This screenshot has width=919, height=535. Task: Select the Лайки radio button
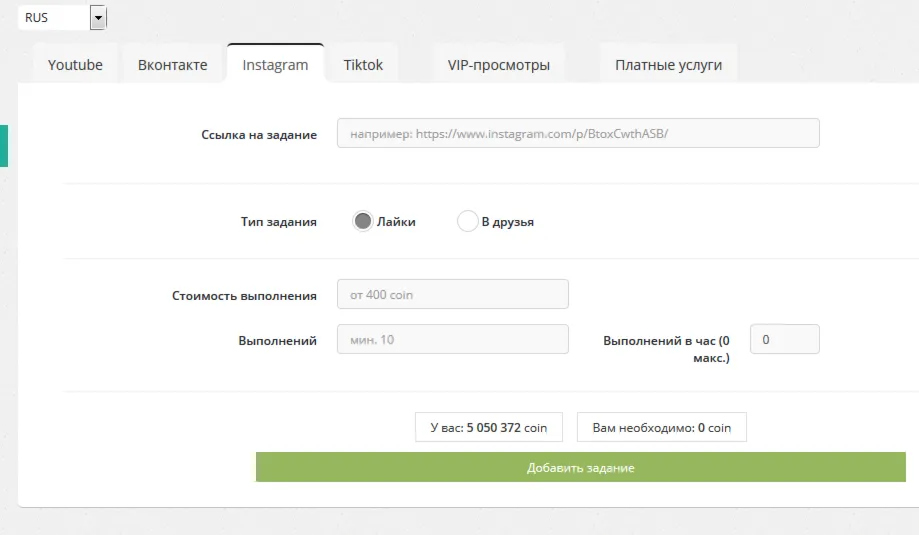point(363,221)
